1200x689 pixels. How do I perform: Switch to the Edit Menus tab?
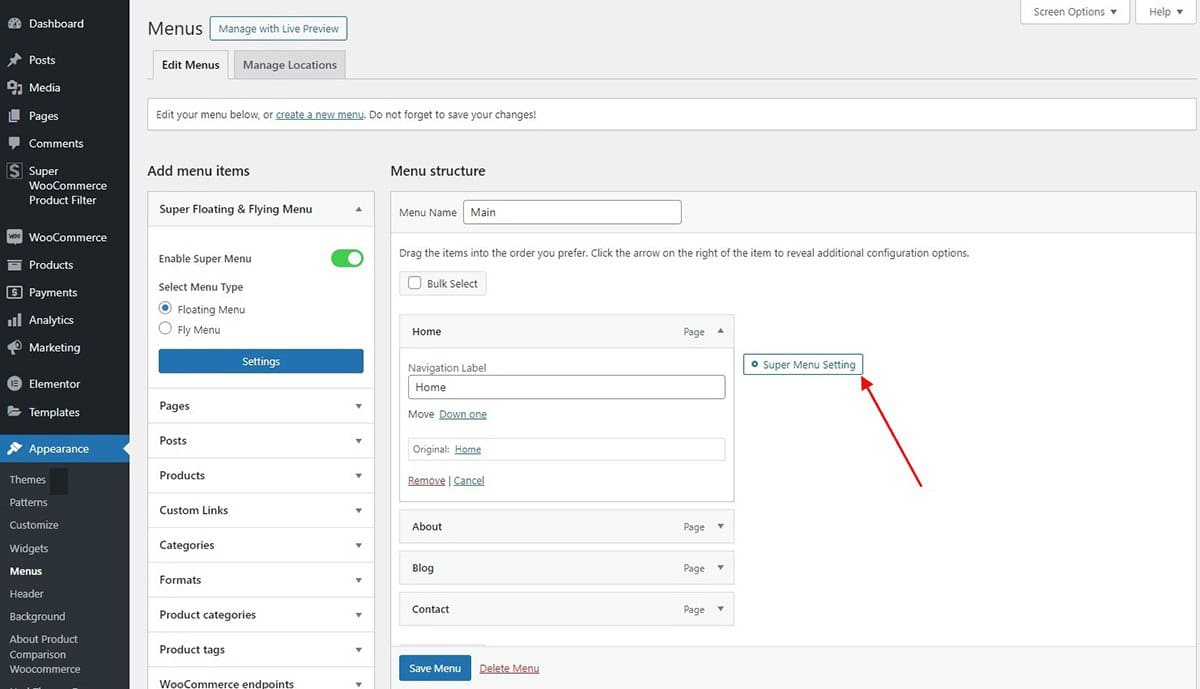tap(190, 65)
